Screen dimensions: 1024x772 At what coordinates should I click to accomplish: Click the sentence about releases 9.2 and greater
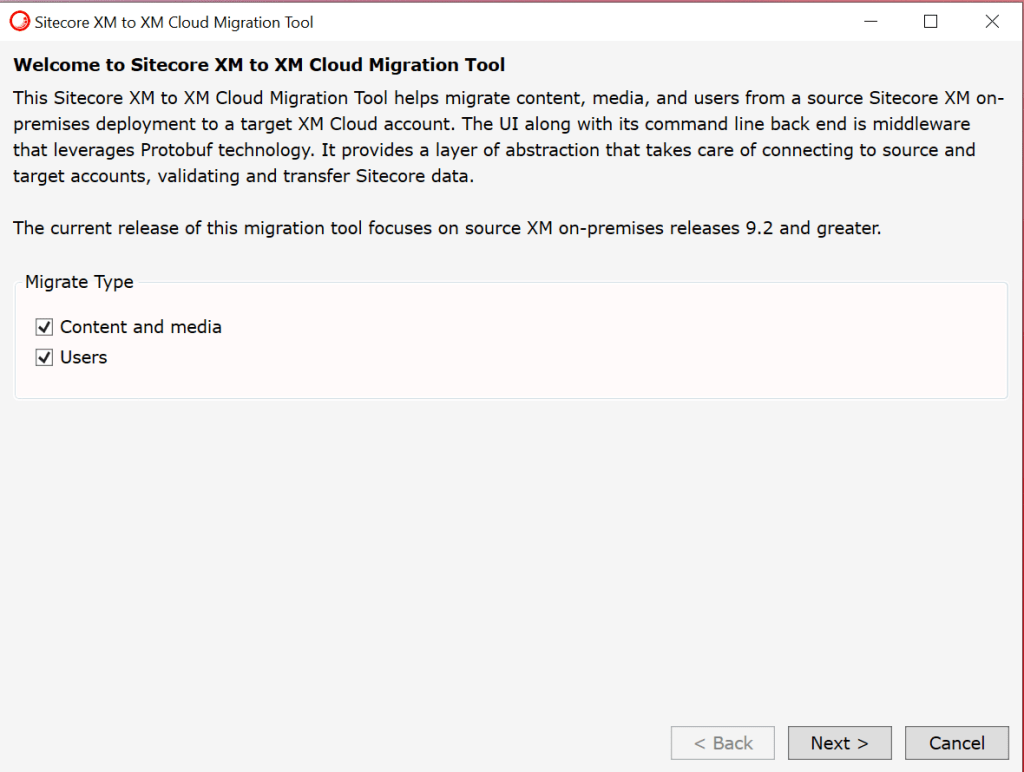click(x=447, y=228)
